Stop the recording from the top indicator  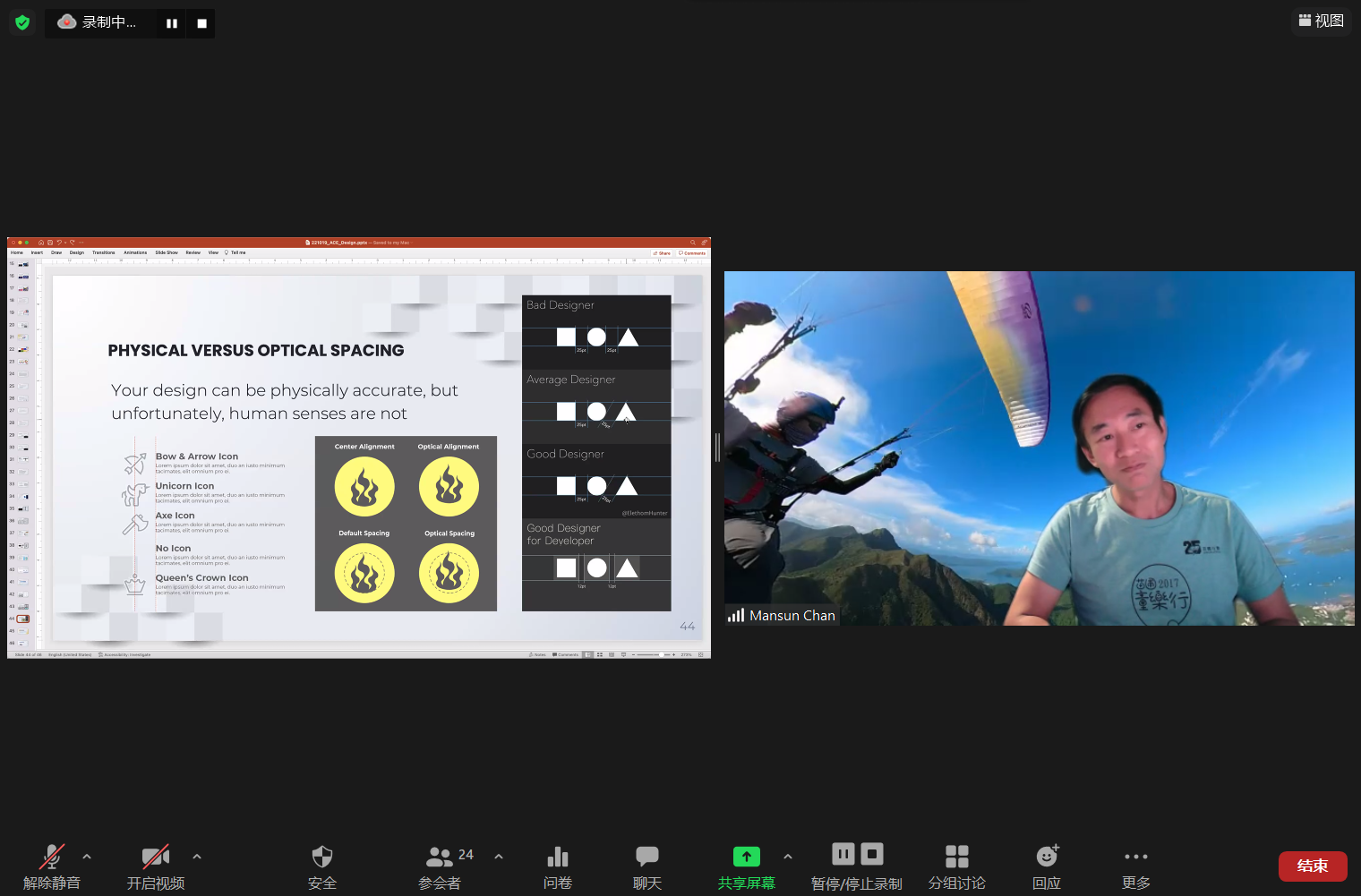(201, 23)
